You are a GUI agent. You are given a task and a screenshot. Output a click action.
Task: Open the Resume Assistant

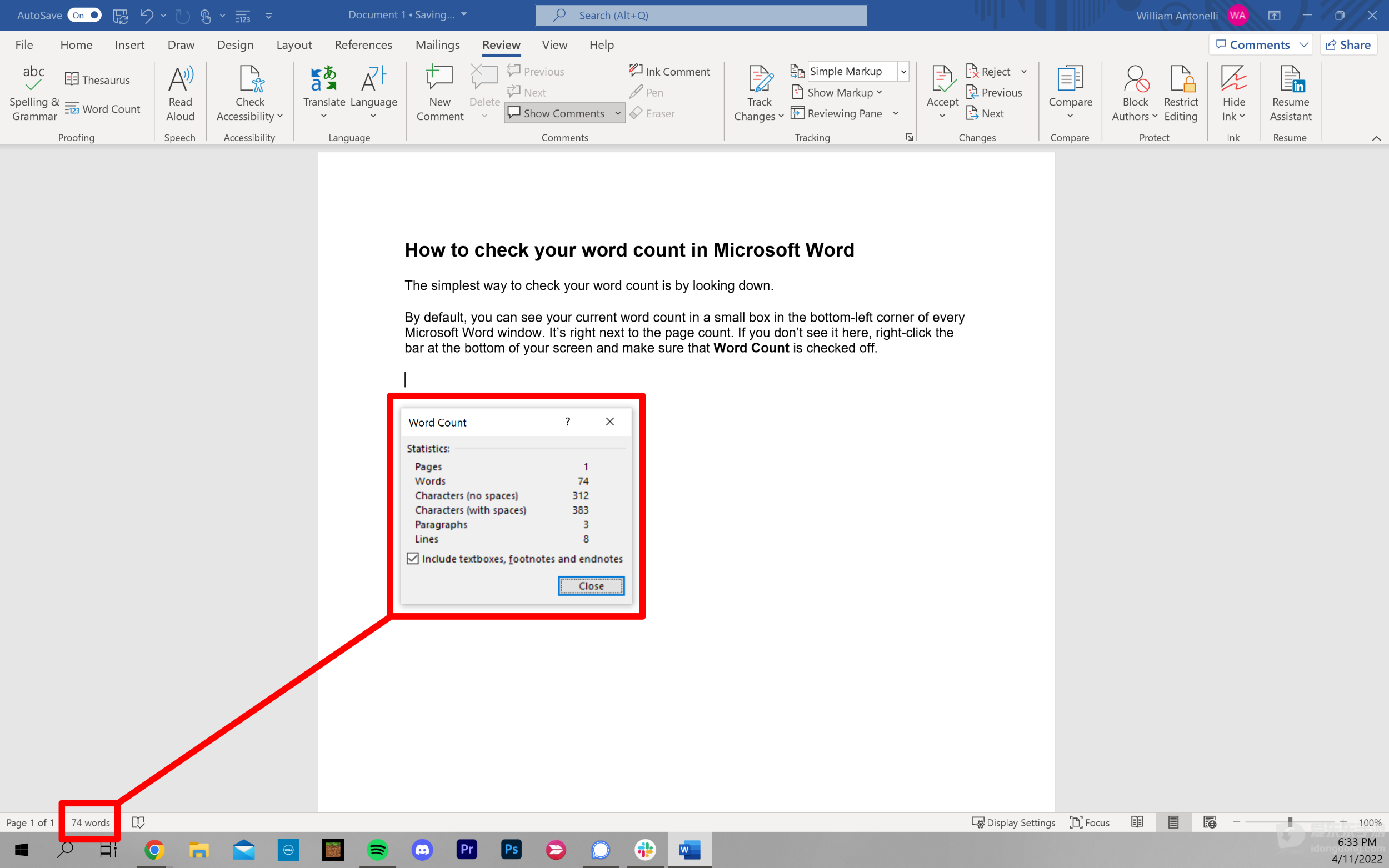pyautogui.click(x=1290, y=93)
